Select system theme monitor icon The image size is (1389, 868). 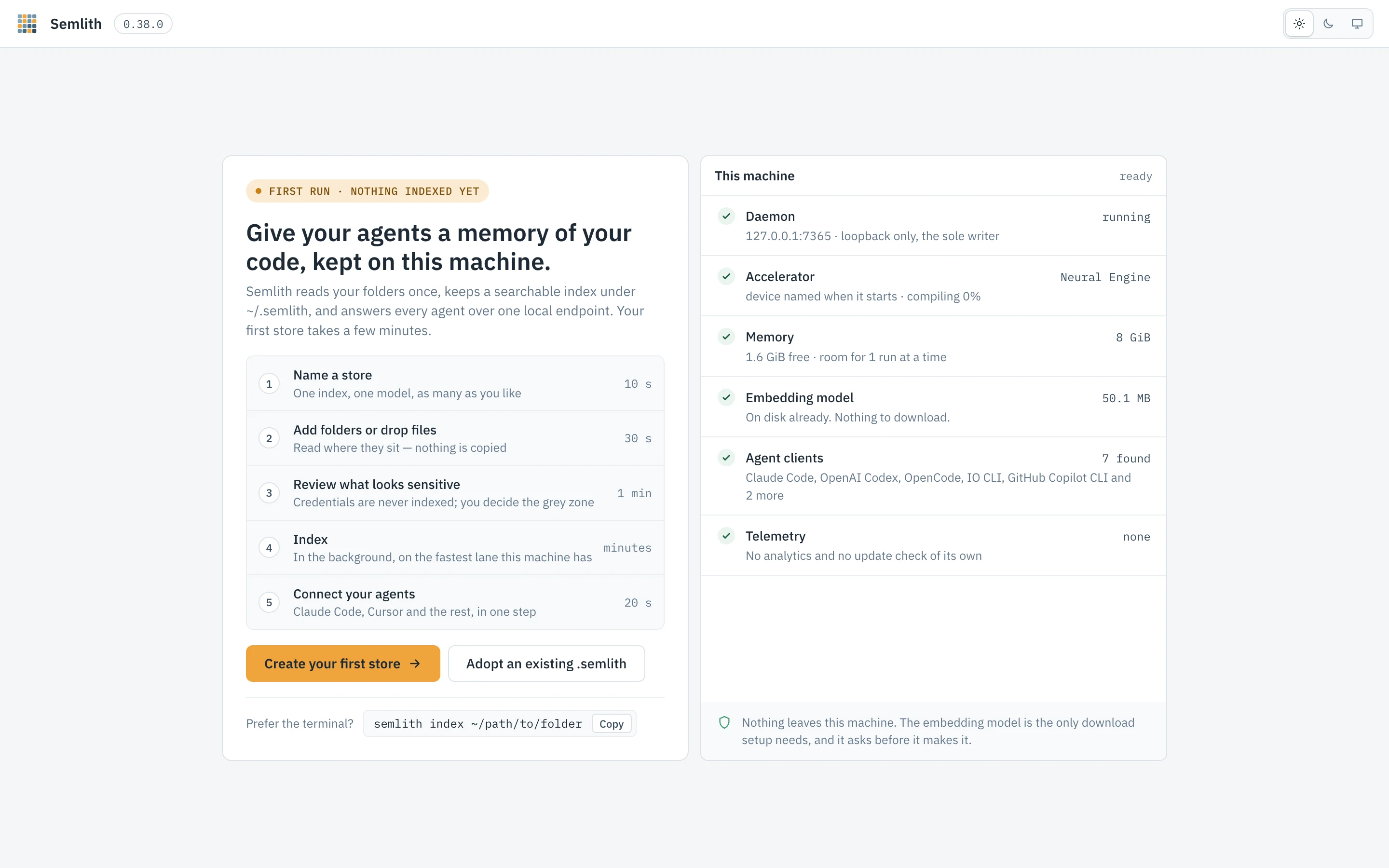(x=1357, y=24)
